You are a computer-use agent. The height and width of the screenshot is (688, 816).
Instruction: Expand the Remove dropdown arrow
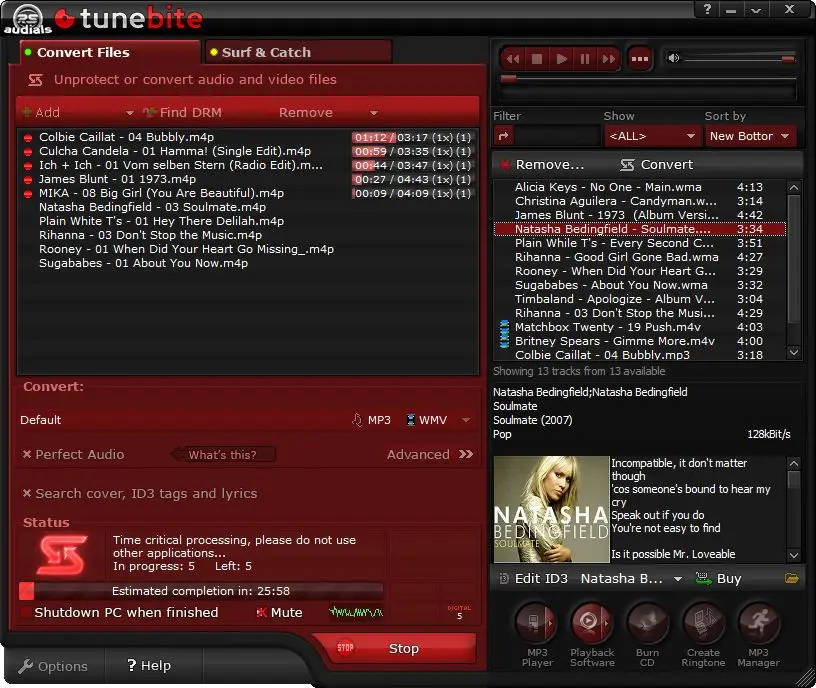coord(374,113)
